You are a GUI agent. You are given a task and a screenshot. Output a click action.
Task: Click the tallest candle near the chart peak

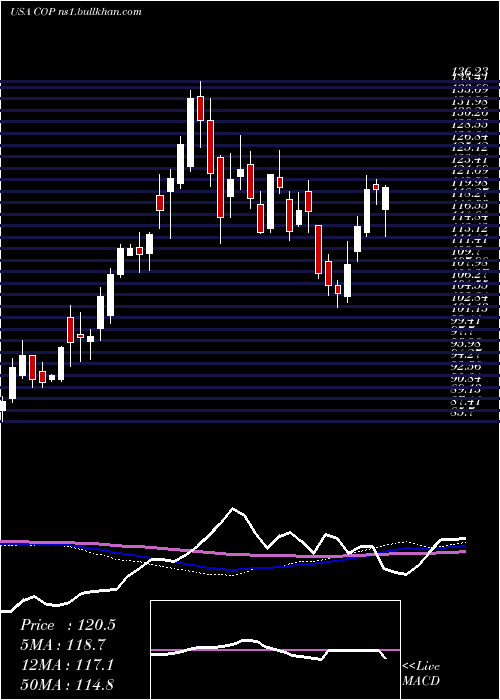(x=191, y=131)
